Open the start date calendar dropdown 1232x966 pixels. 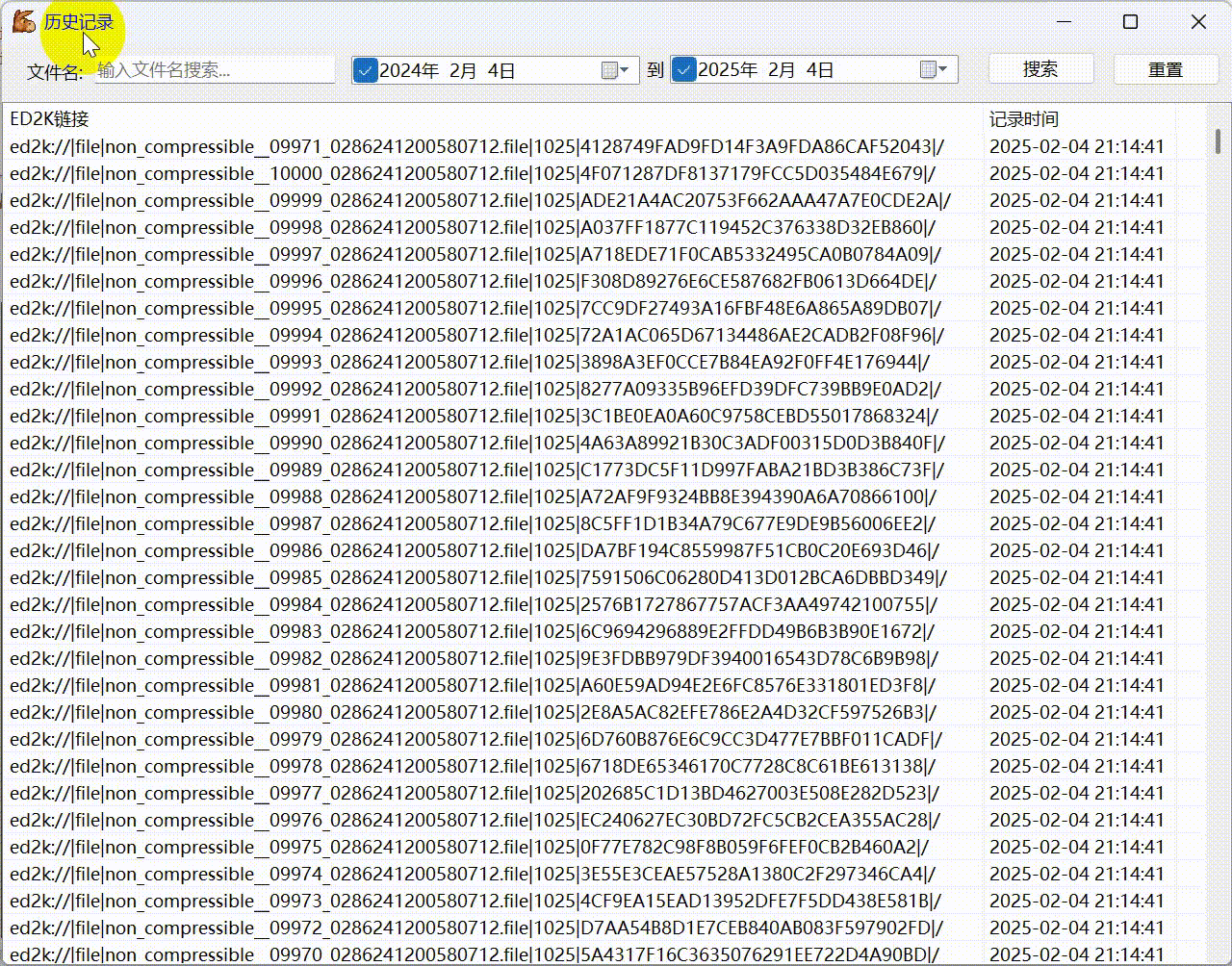[x=615, y=70]
